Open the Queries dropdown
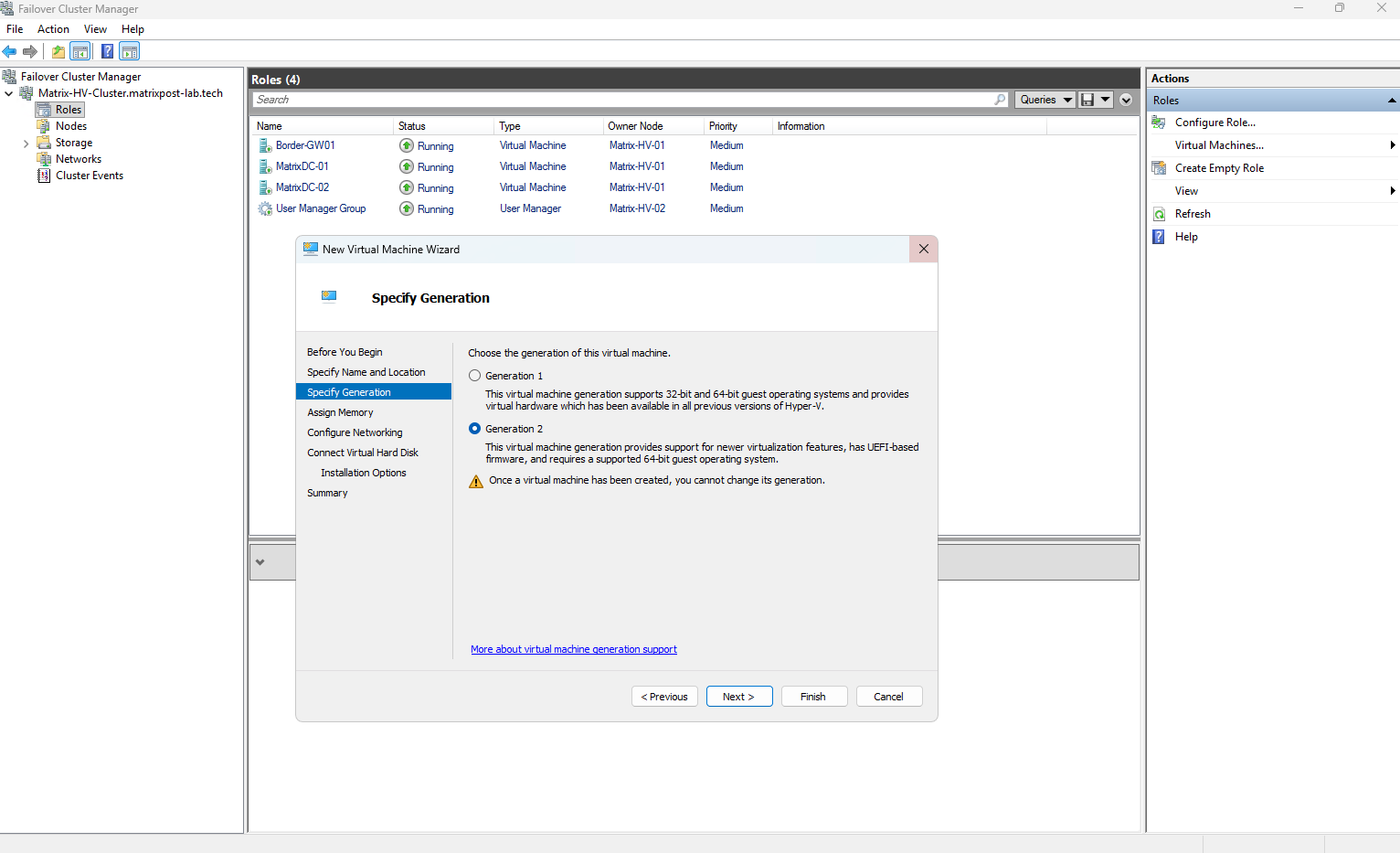The width and height of the screenshot is (1400, 853). 1045,100
